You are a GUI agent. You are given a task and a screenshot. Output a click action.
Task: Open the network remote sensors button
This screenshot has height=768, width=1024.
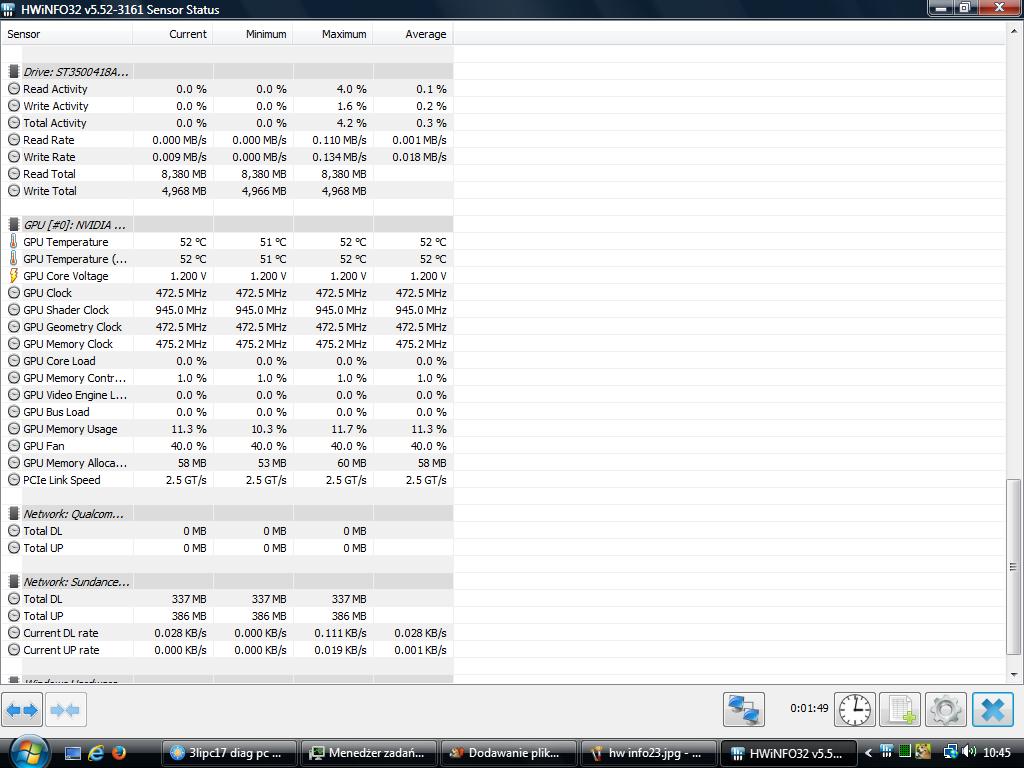tap(744, 709)
